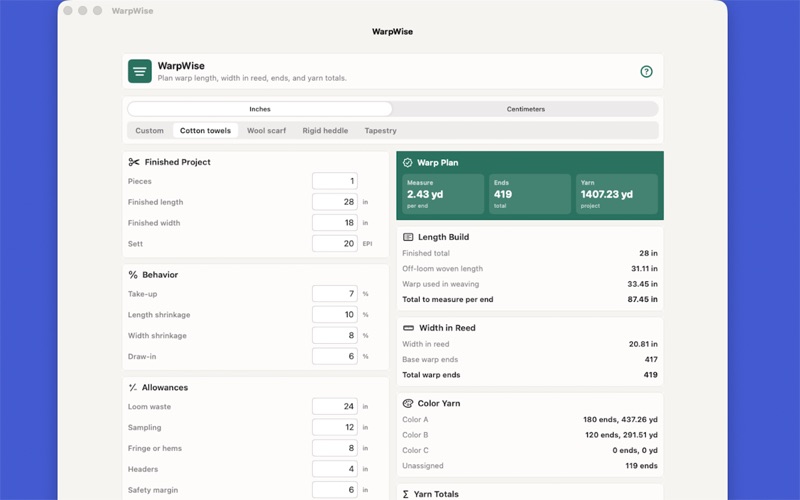Click the percent icon beside Behavior

pos(133,275)
